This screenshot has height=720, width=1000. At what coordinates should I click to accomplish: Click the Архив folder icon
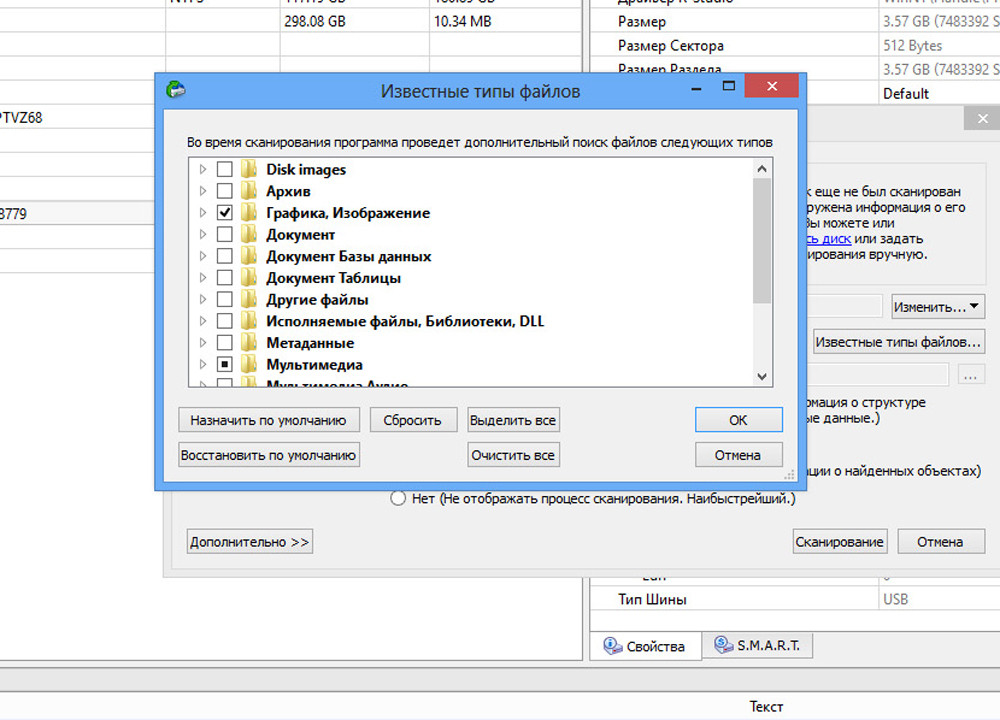(249, 191)
